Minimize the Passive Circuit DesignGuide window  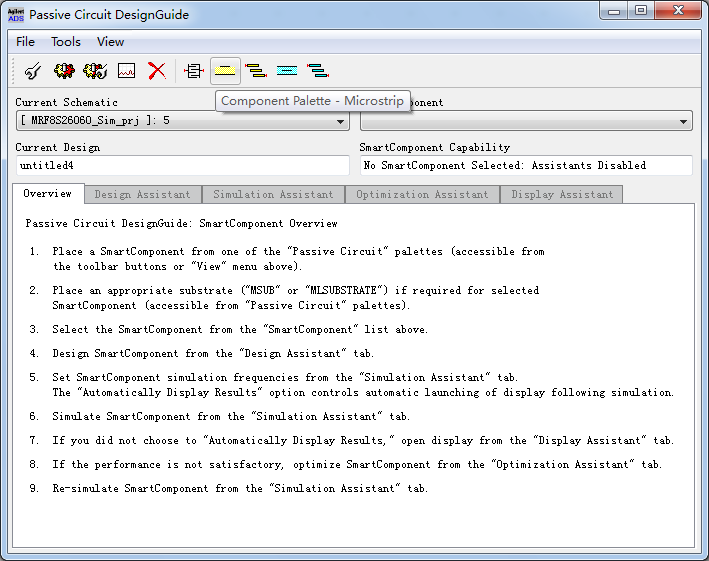tap(614, 11)
